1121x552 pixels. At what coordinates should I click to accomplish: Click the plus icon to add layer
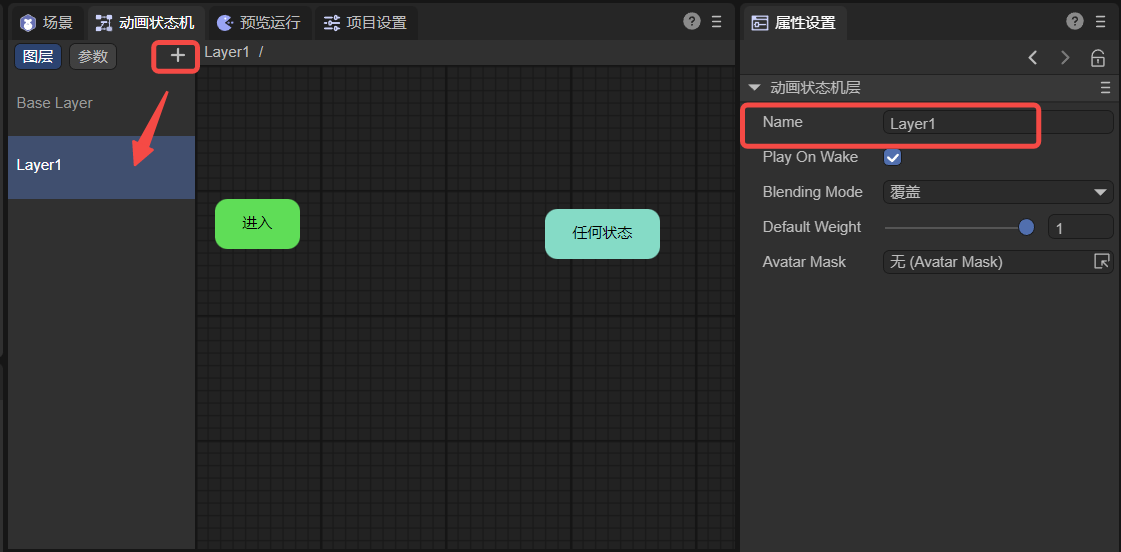coord(177,56)
